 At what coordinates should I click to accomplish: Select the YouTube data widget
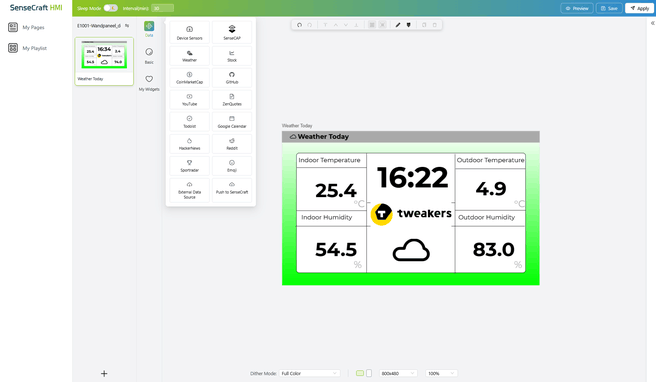tap(190, 100)
